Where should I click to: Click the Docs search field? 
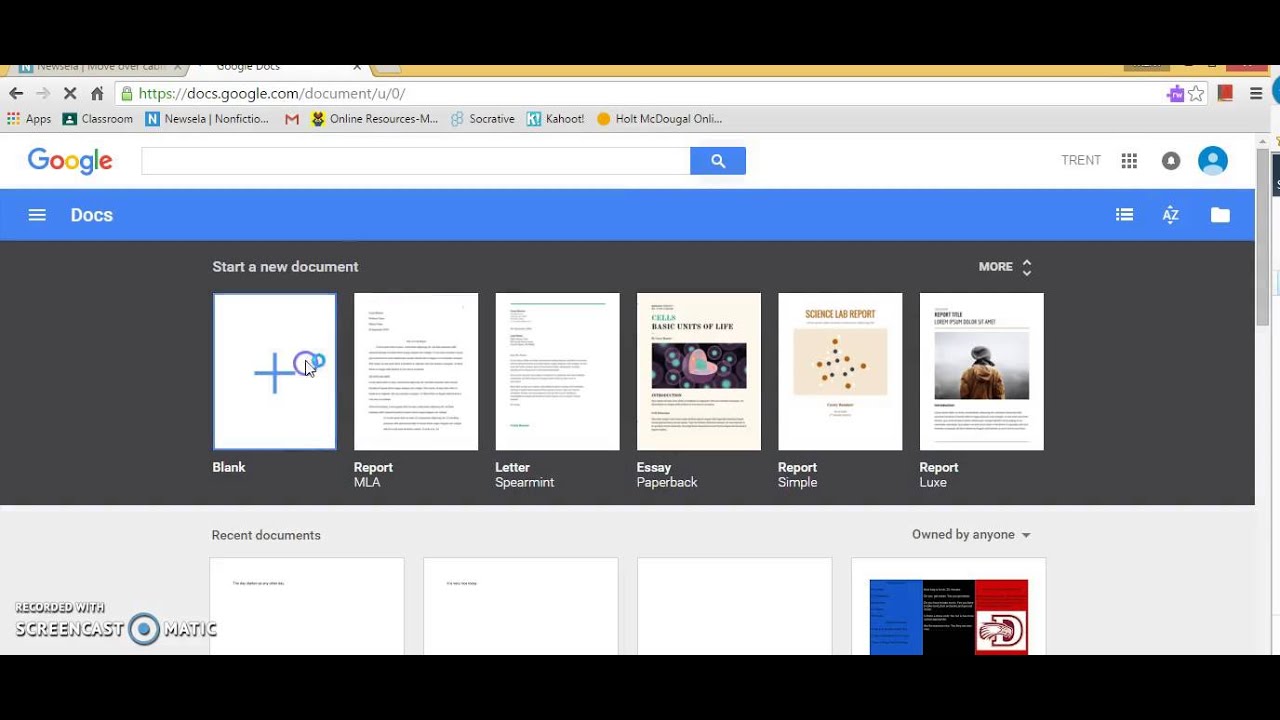[x=416, y=160]
